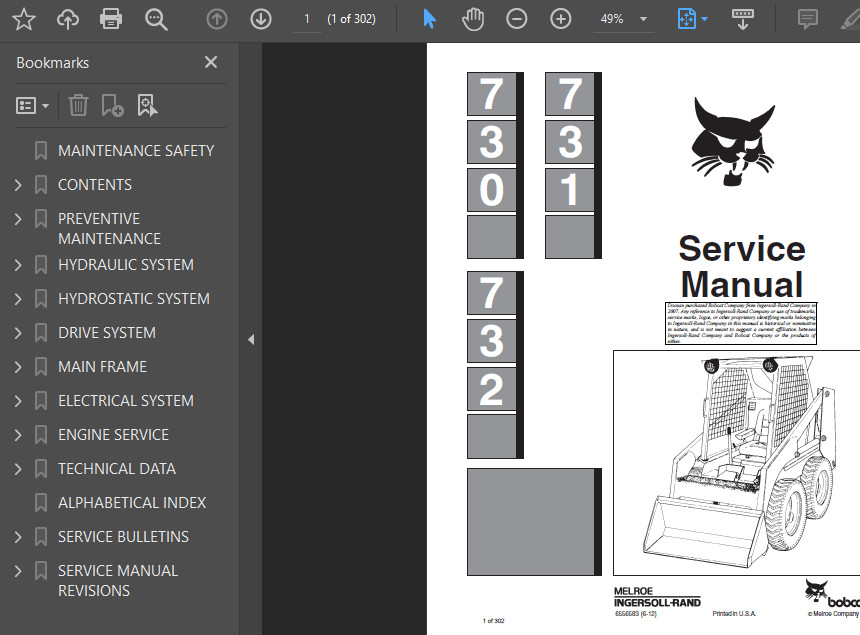Jump to DRIVE SYSTEM bookmark text
Screen dimensions: 860x635
(x=107, y=333)
